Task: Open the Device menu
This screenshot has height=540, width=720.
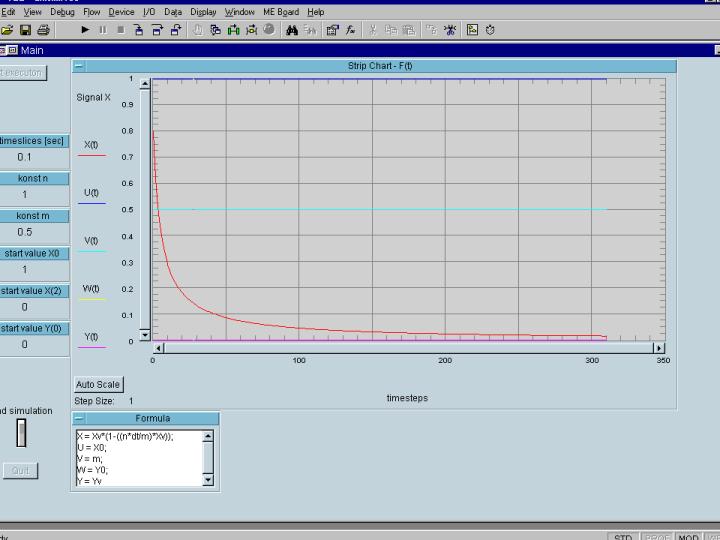Action: pyautogui.click(x=121, y=12)
